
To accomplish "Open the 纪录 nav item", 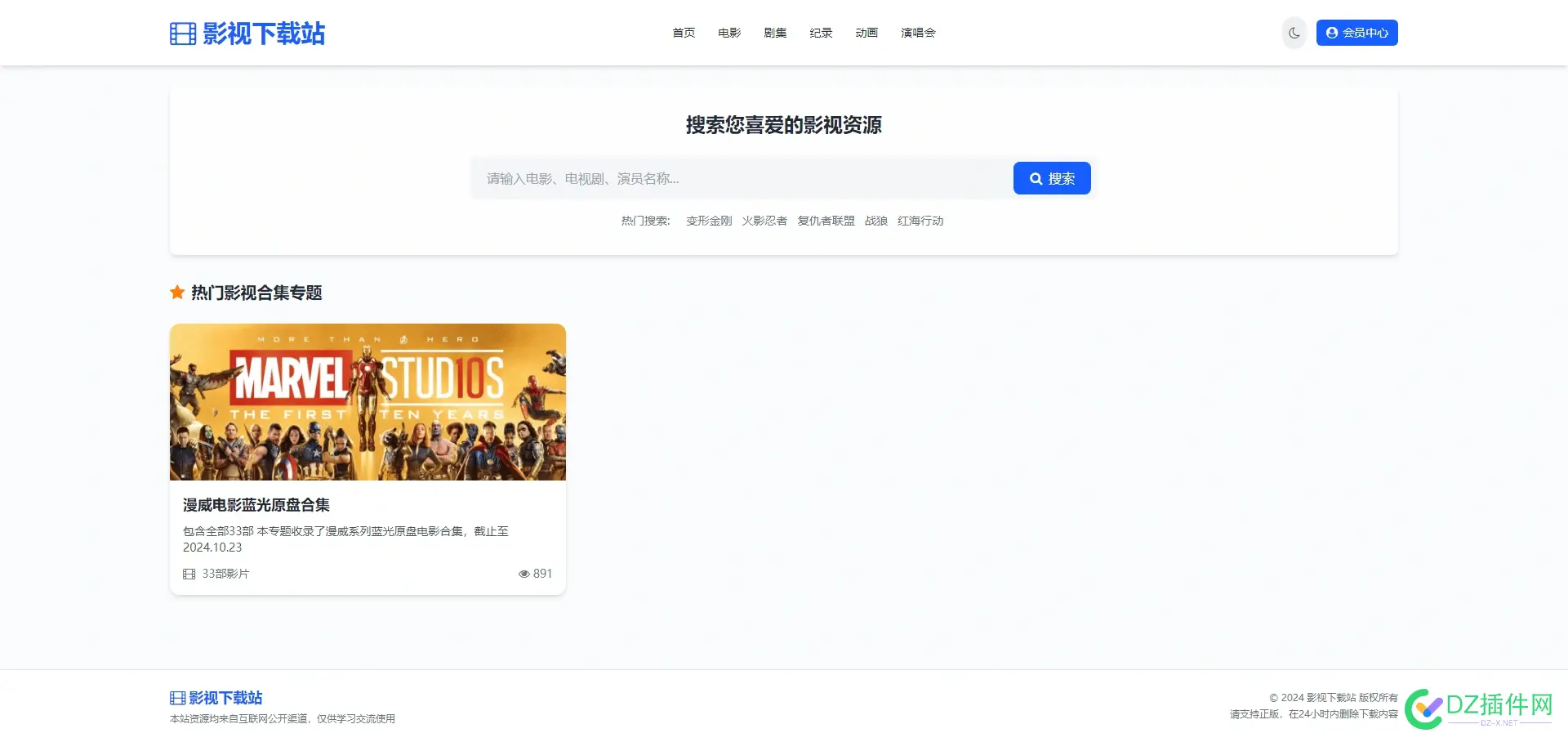I will (821, 33).
